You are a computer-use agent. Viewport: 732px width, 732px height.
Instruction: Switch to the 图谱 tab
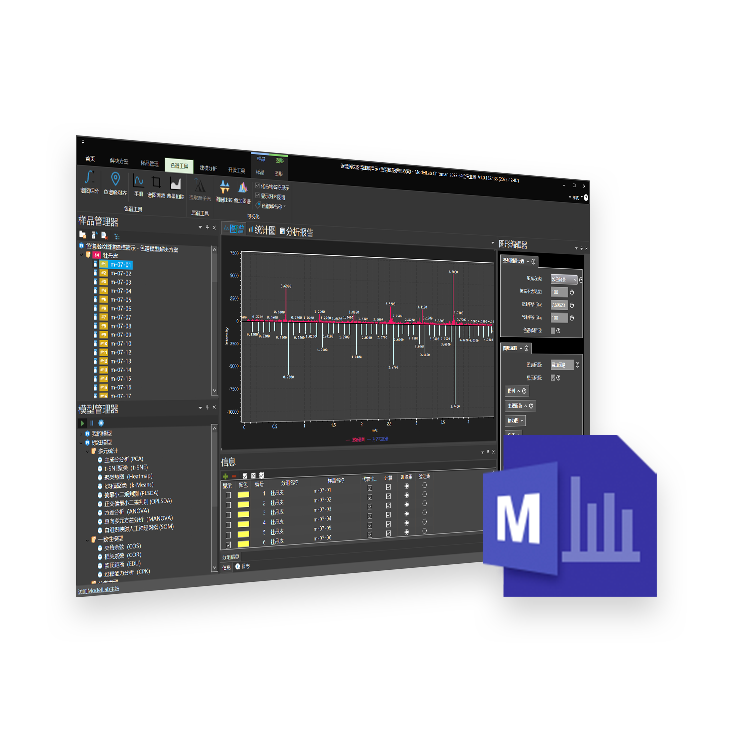click(x=234, y=228)
